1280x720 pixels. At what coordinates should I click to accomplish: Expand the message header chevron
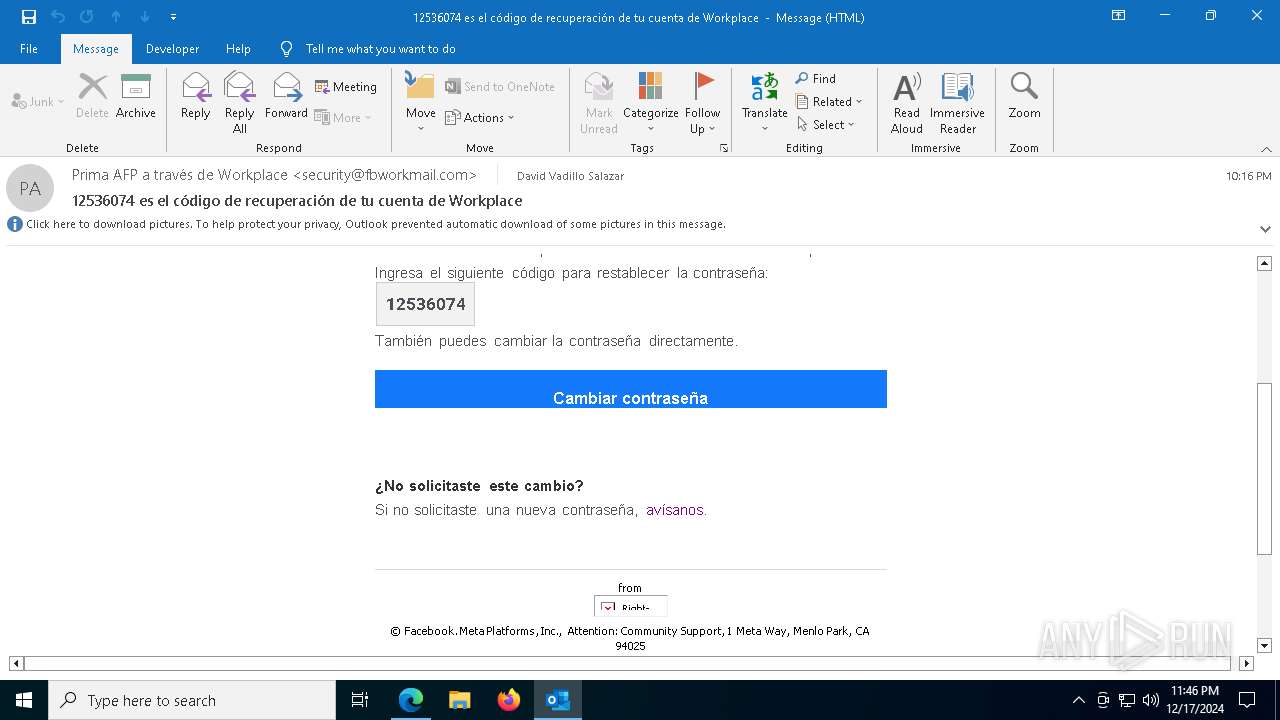1265,229
